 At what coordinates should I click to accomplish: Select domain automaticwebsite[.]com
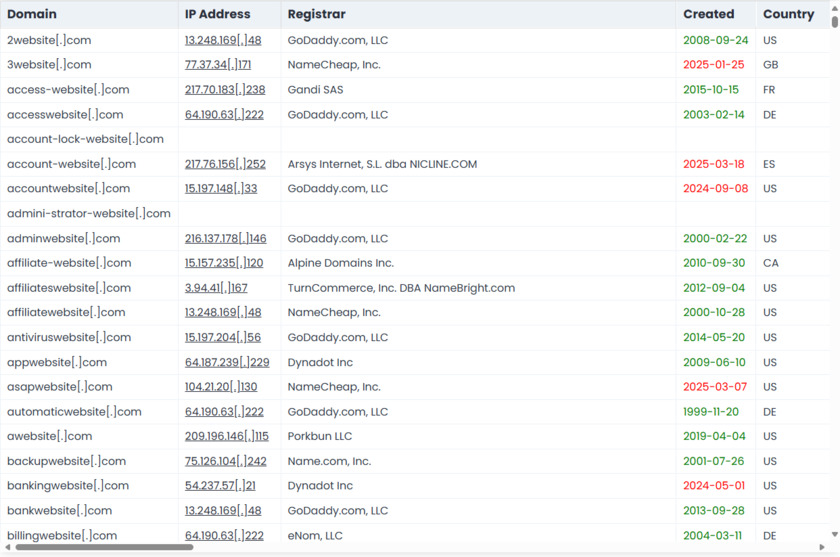tap(74, 412)
